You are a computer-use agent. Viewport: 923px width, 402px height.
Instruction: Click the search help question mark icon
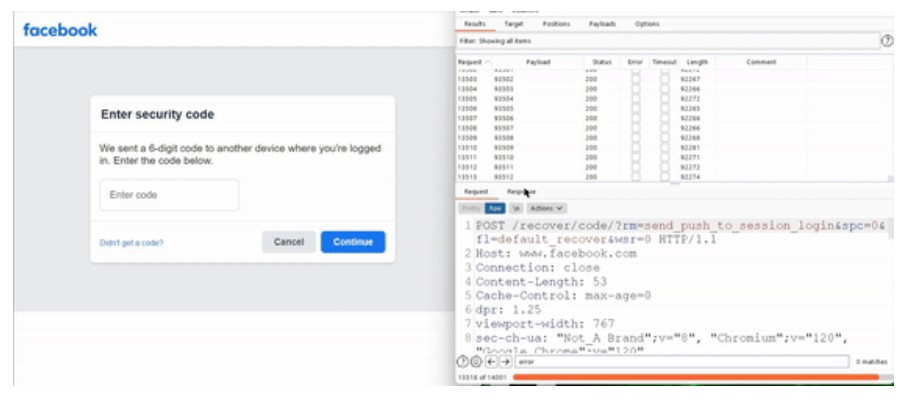(x=463, y=362)
